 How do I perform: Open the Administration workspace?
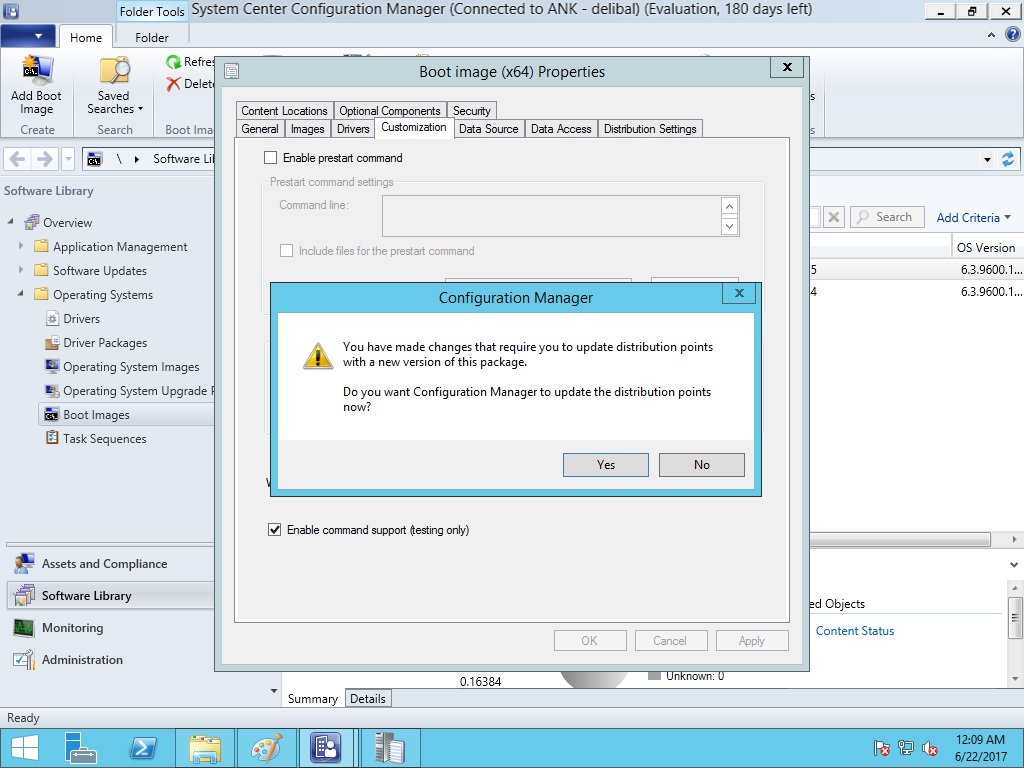coord(82,660)
